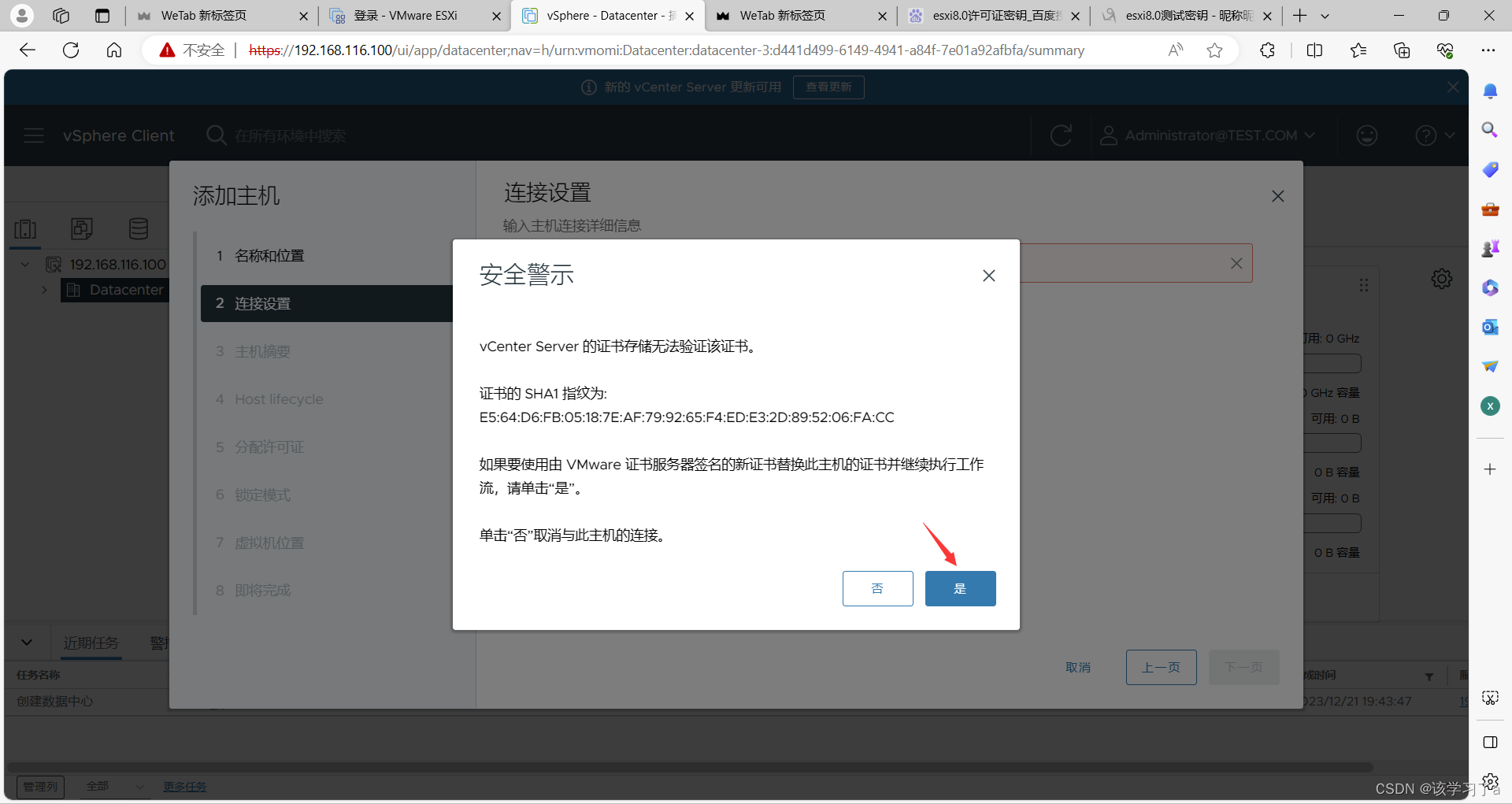
Task: Click the 不安全 site warning indicator
Action: pyautogui.click(x=191, y=50)
